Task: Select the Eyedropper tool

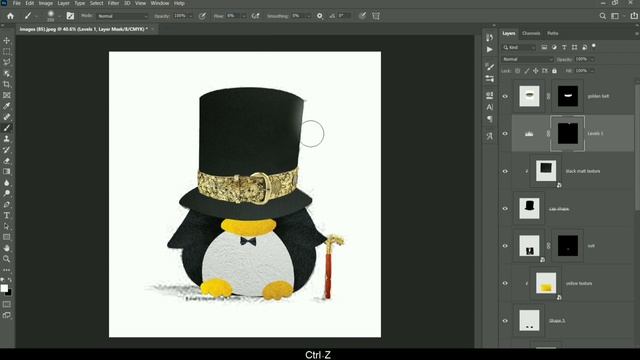Action: tap(7, 106)
